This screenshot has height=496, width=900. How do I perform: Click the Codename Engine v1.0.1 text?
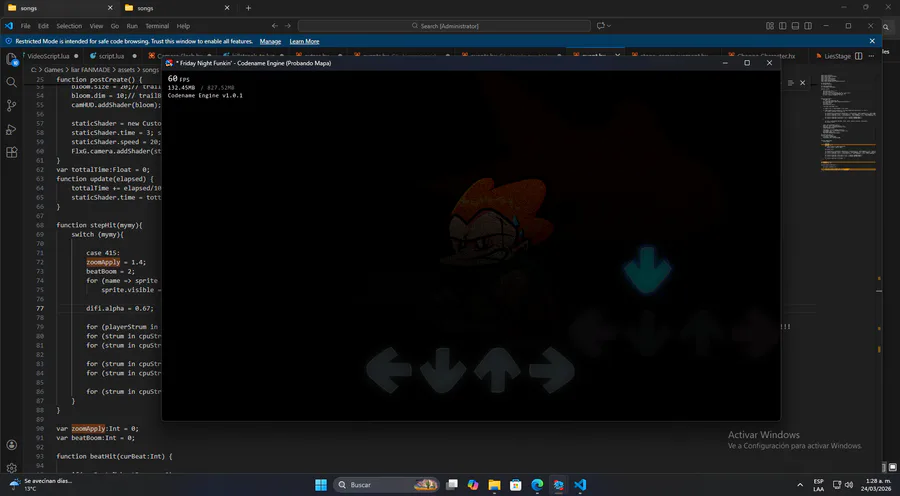(x=205, y=95)
